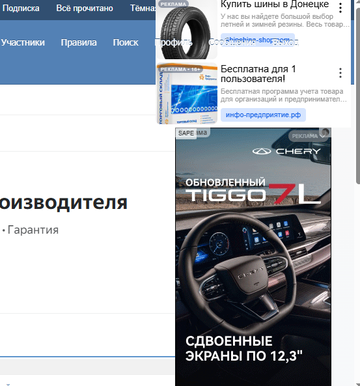Screen dimensions: 360x386
Task: Open the Поиск menu item
Action: [x=126, y=43]
